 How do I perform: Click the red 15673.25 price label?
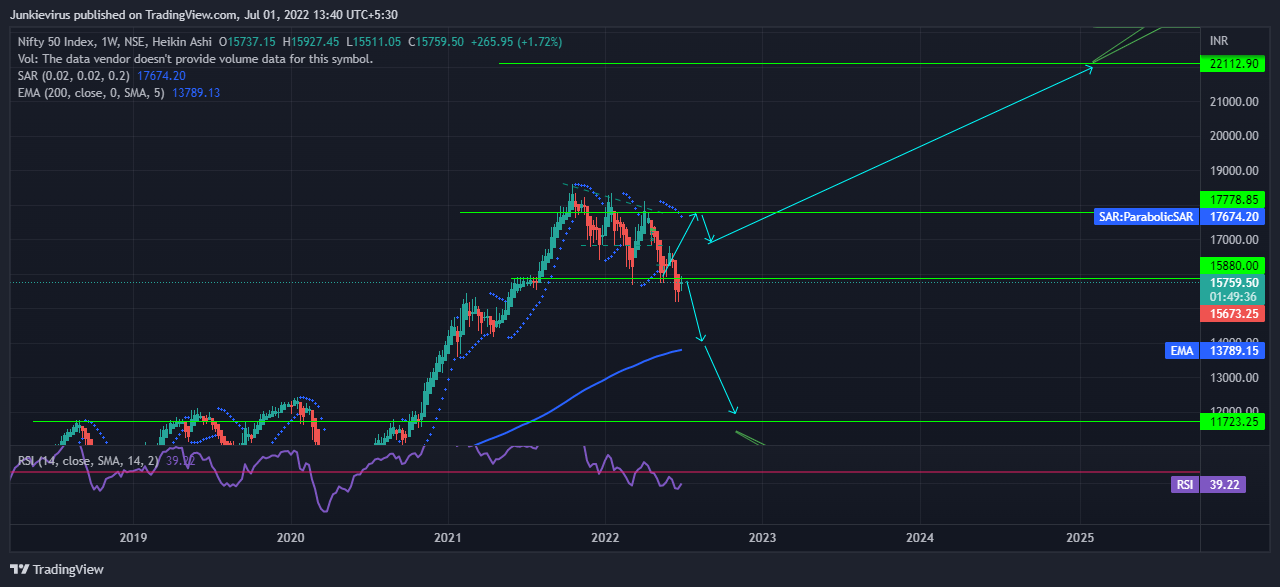pyautogui.click(x=1231, y=314)
